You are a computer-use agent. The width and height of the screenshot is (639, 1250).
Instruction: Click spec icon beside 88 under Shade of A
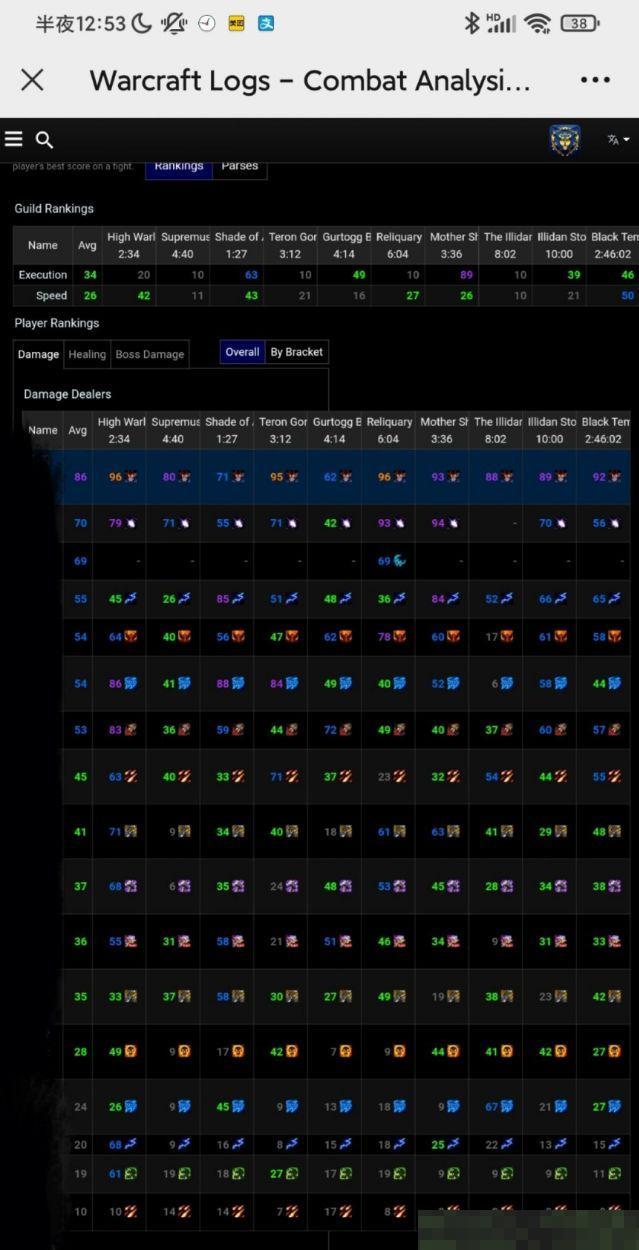click(238, 684)
